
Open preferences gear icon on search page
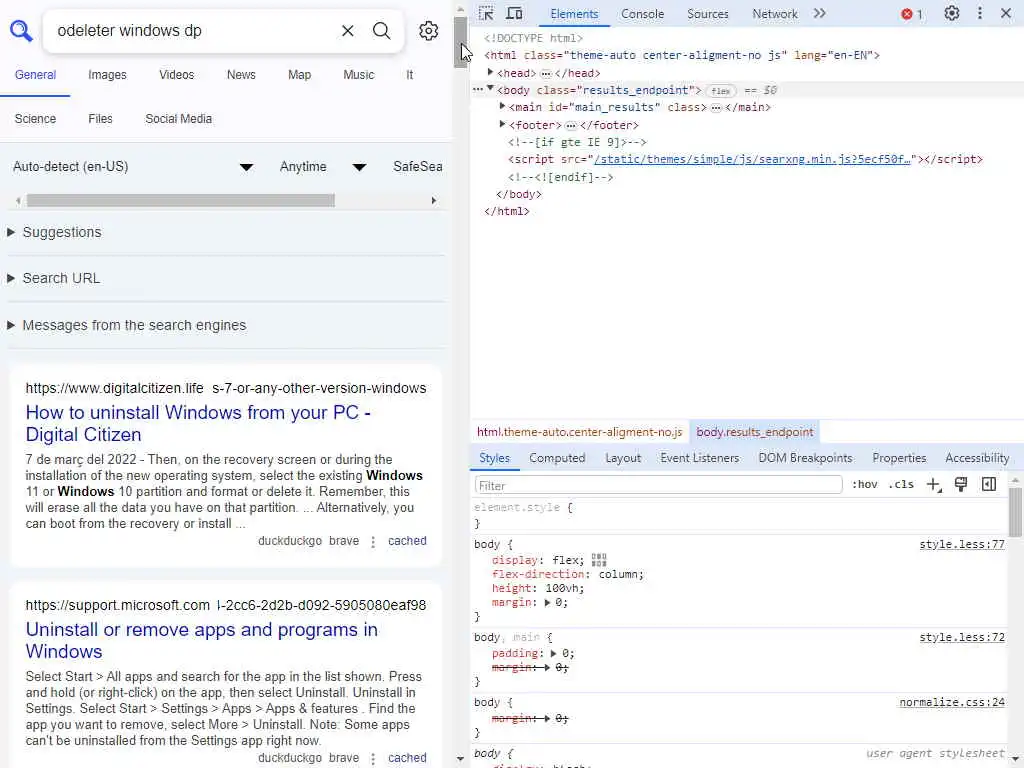point(428,31)
